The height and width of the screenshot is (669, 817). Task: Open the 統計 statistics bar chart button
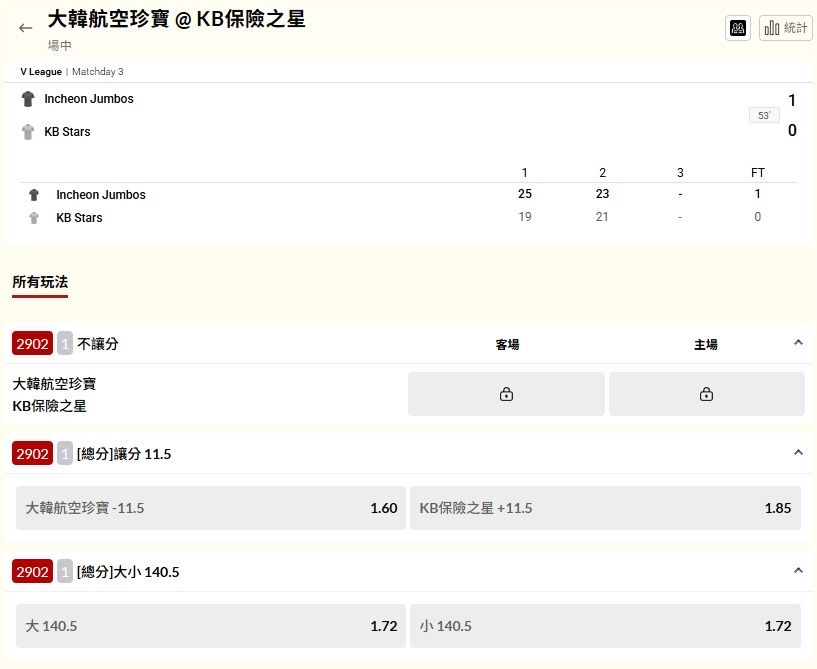(x=785, y=28)
